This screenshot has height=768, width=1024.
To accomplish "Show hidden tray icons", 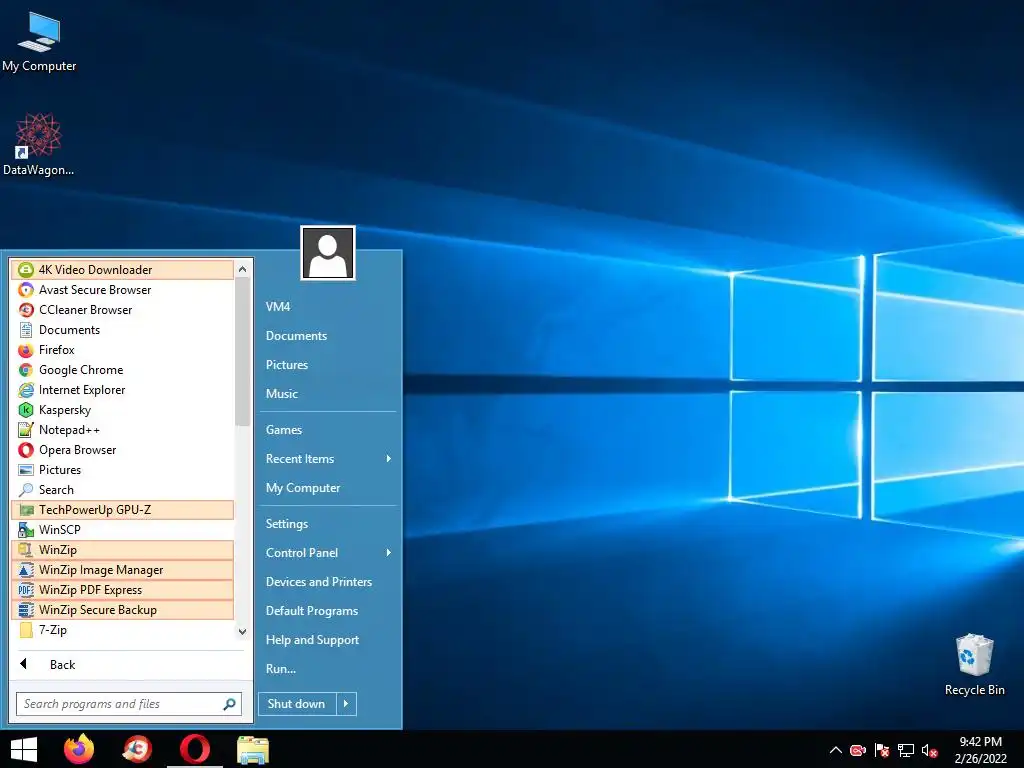I will click(x=835, y=750).
